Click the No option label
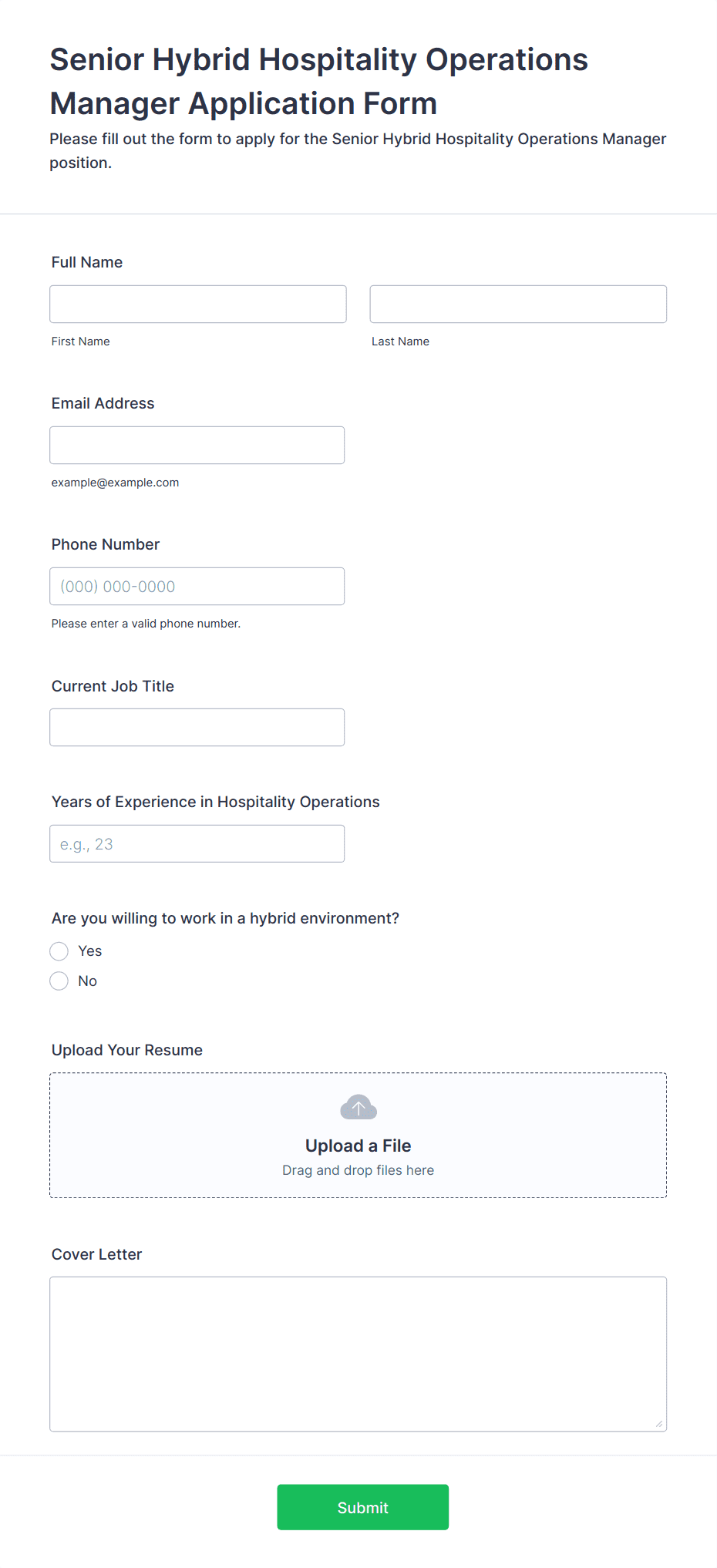 tap(88, 981)
